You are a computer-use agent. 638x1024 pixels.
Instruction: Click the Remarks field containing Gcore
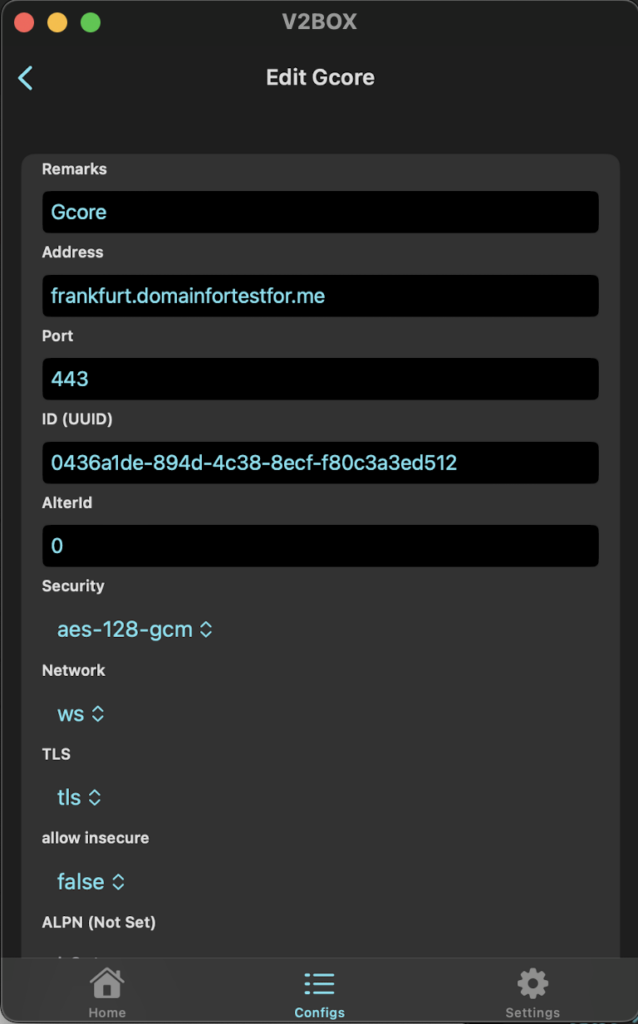321,212
